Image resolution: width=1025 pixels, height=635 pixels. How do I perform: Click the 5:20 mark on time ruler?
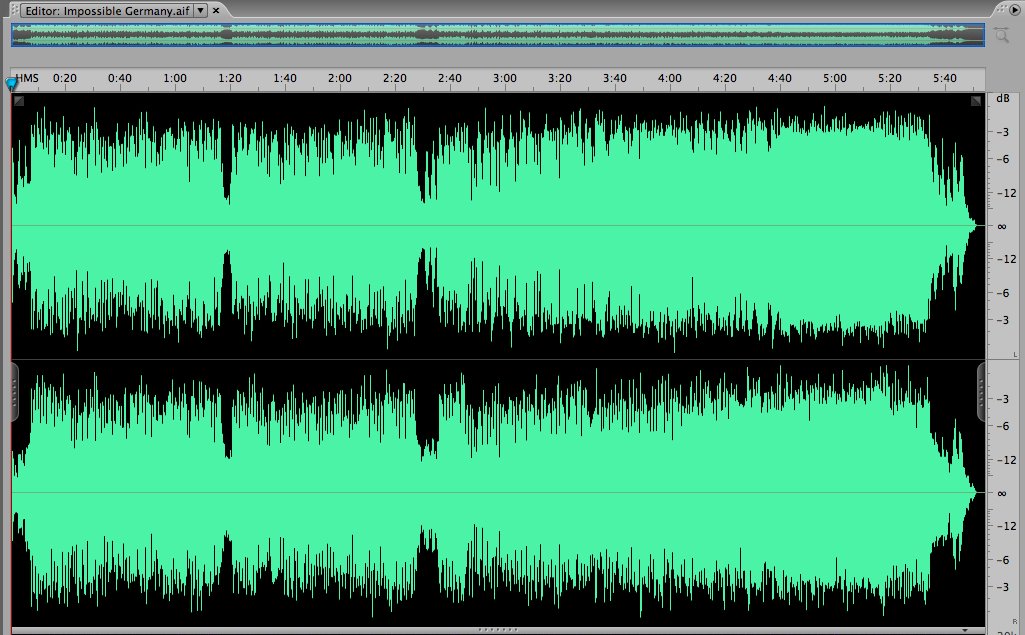coord(889,78)
